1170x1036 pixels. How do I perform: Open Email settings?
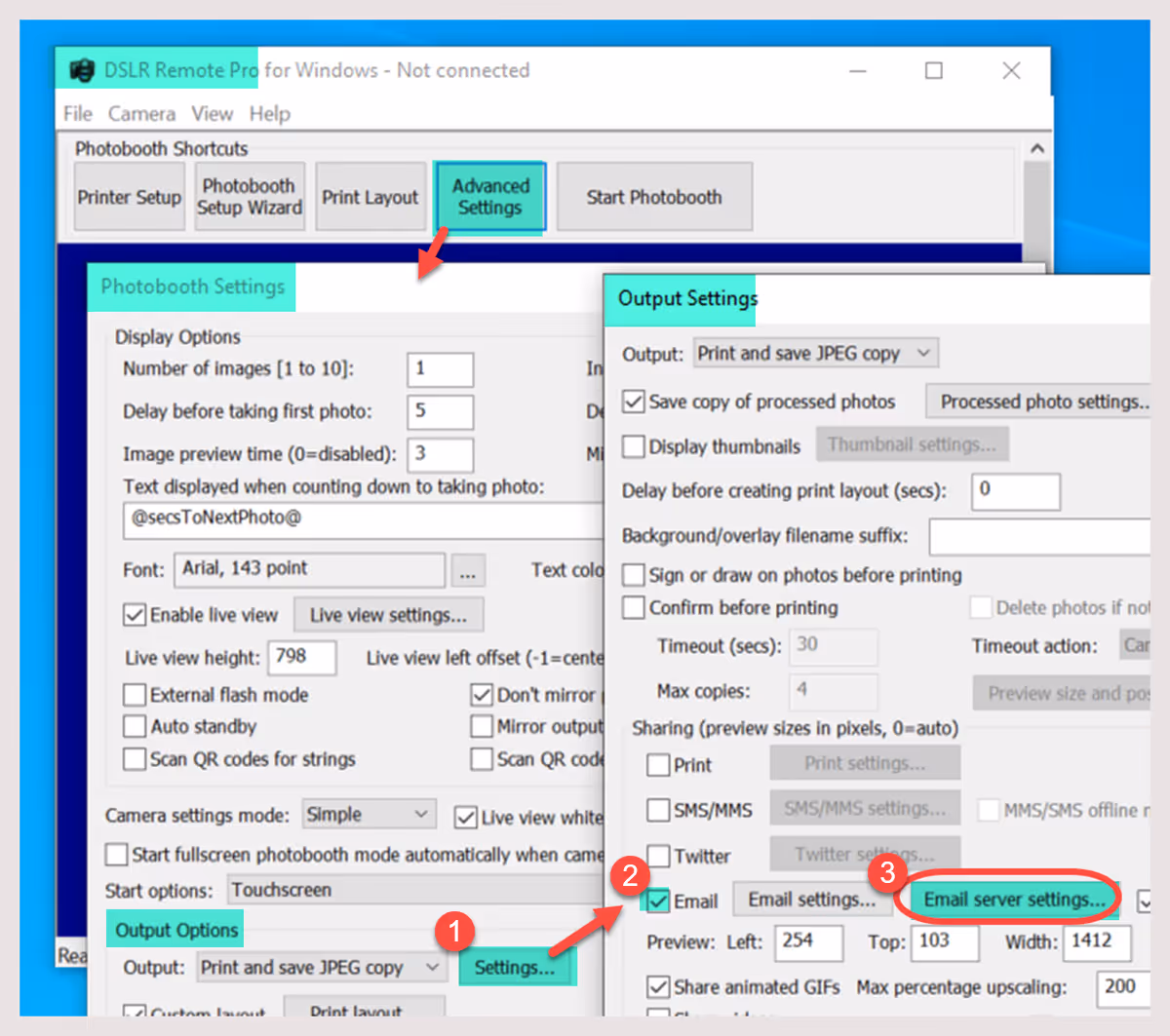[812, 900]
